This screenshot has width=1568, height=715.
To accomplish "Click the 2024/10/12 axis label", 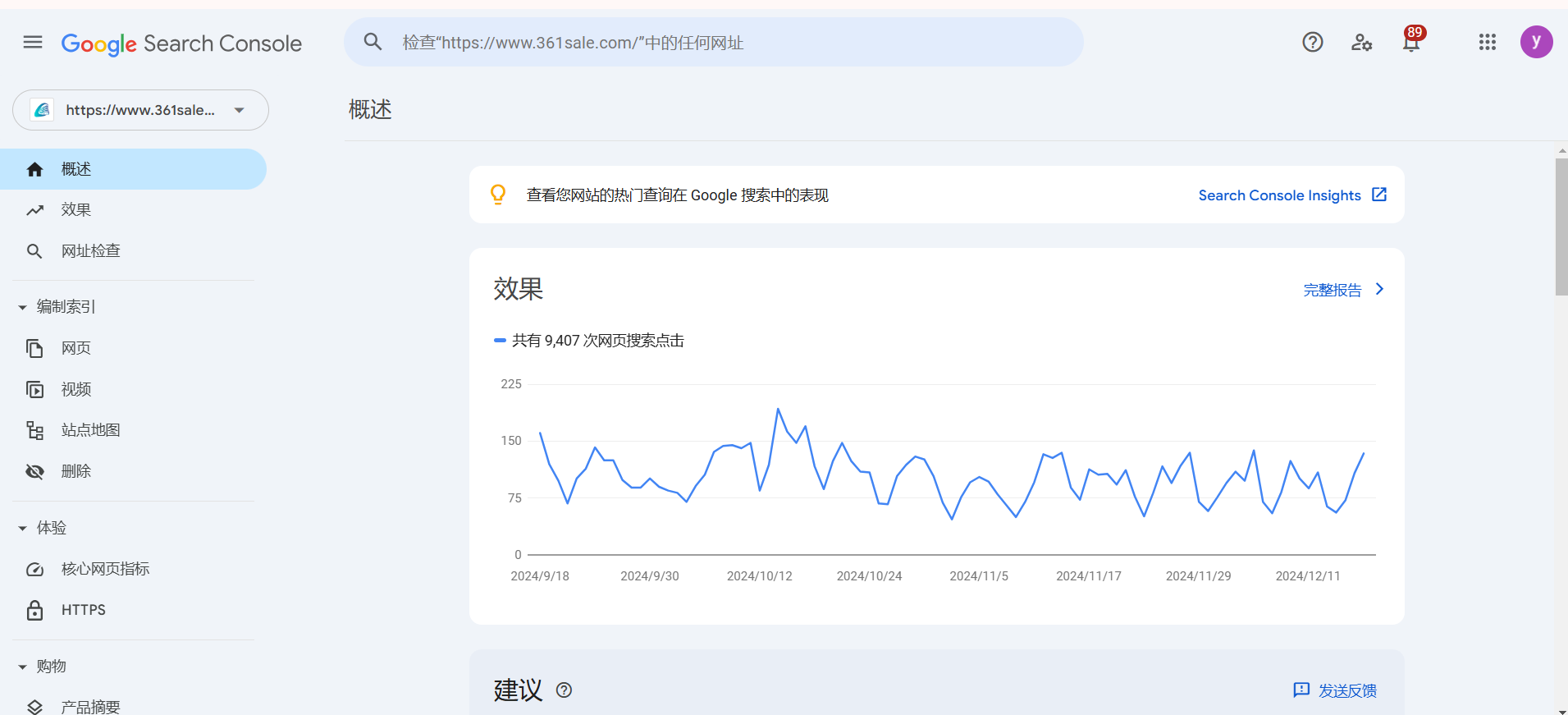I will click(759, 576).
